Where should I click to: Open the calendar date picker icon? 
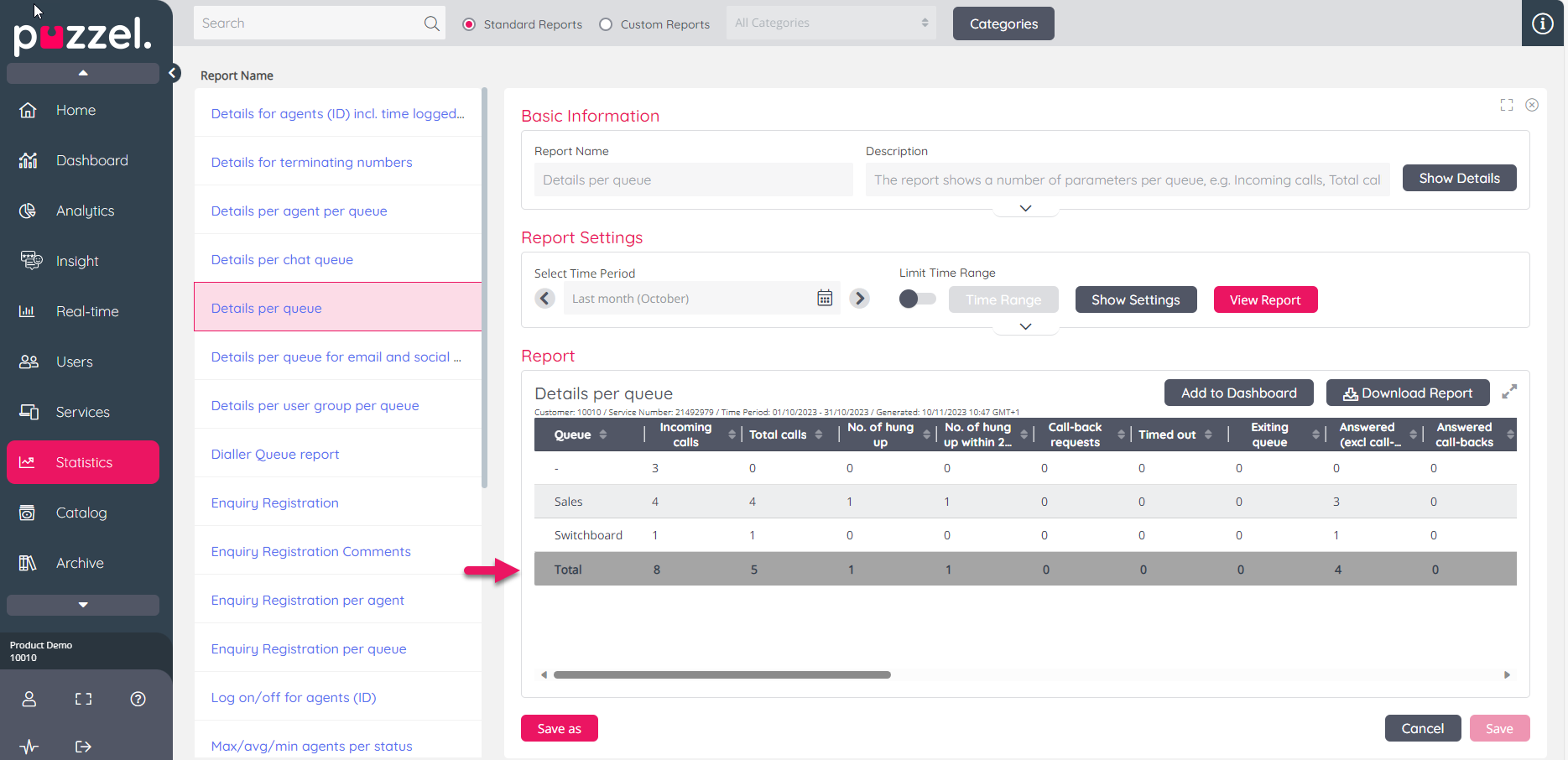pyautogui.click(x=825, y=299)
